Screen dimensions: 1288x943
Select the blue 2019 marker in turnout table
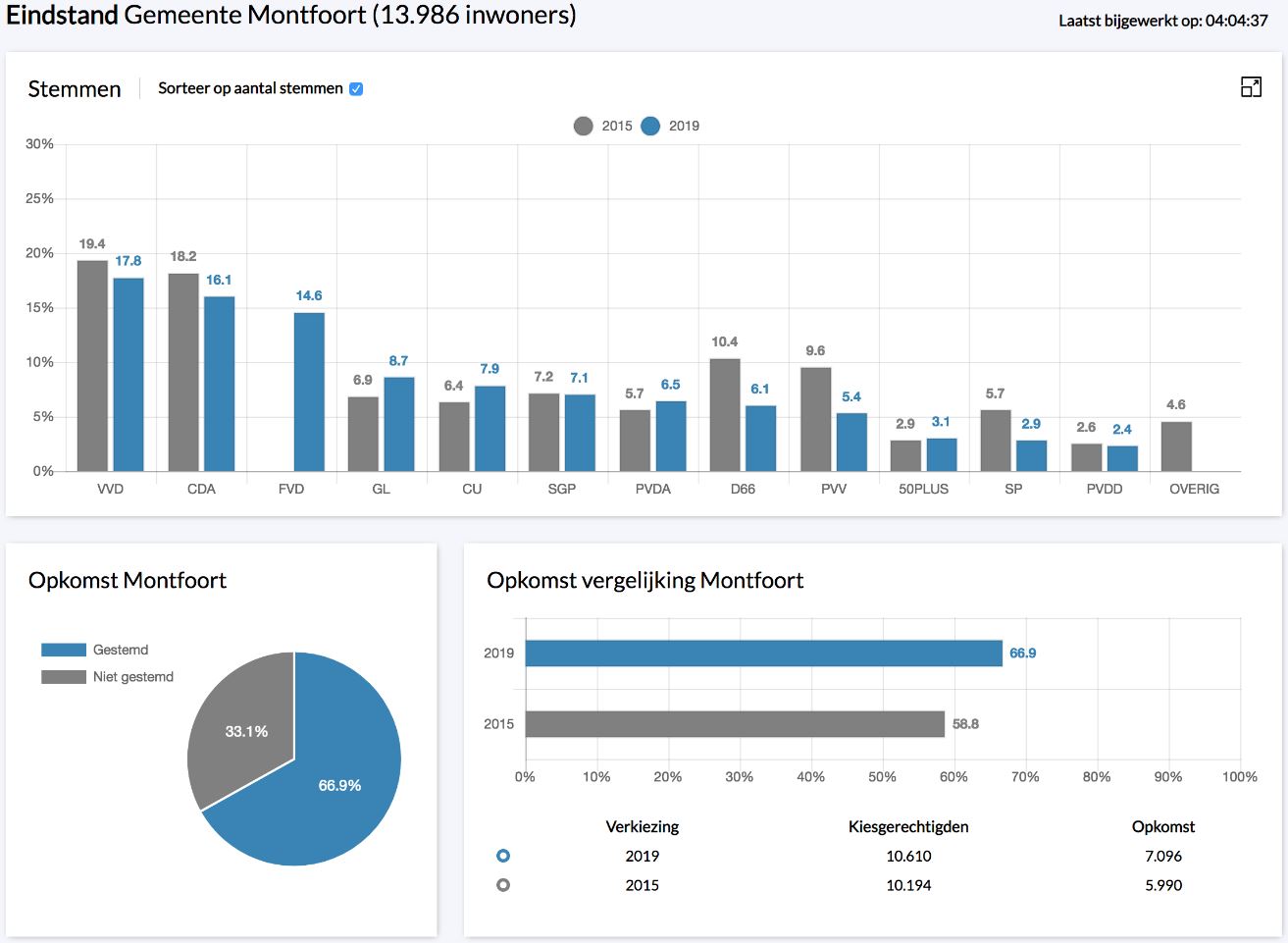503,856
